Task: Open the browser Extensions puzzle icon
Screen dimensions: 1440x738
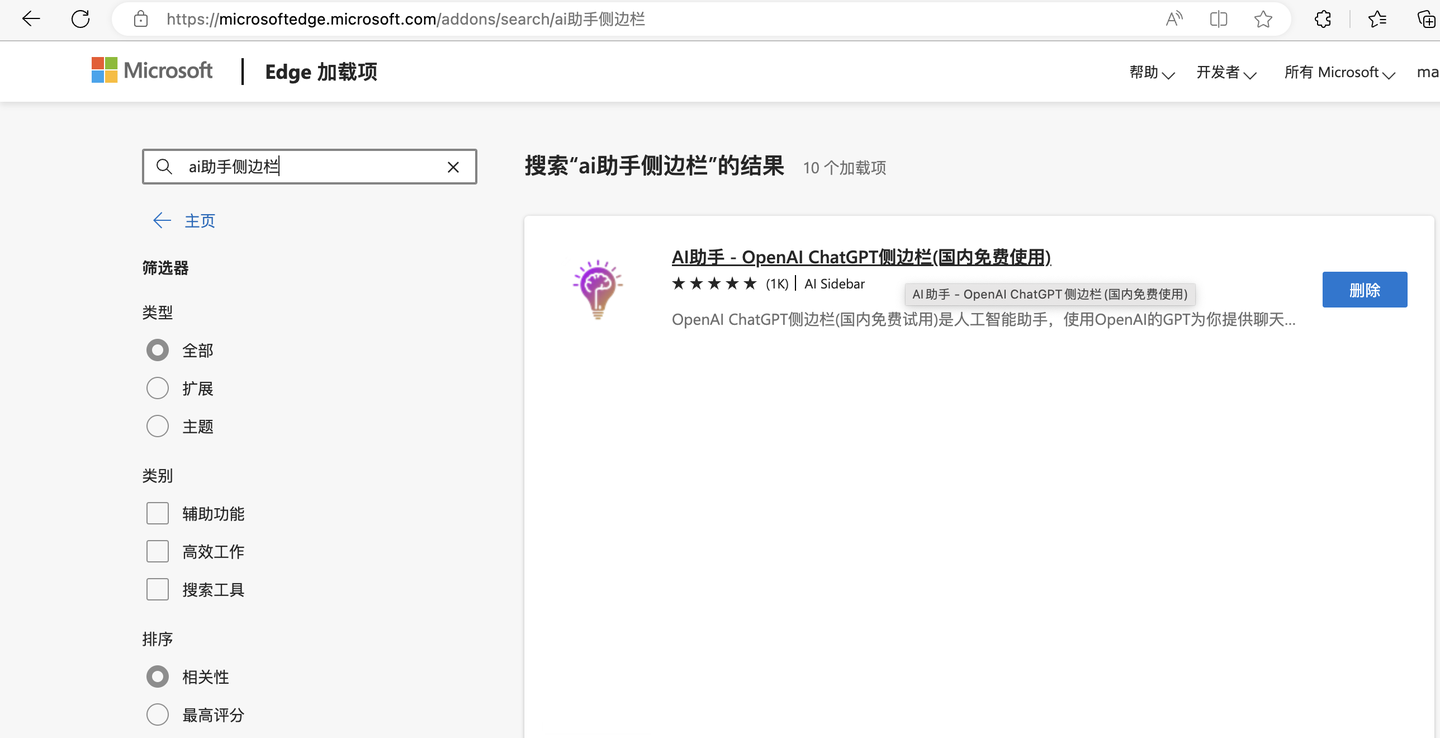Action: tap(1323, 19)
